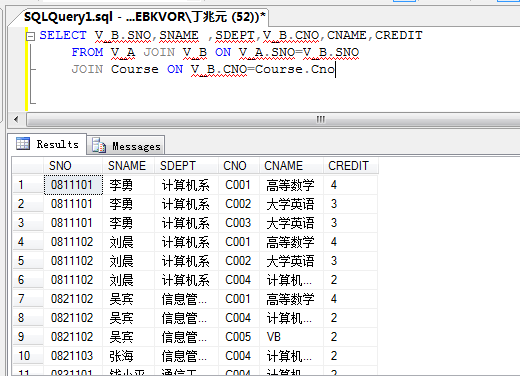
Task: Click Course.Cno at end of query
Action: 295,69
